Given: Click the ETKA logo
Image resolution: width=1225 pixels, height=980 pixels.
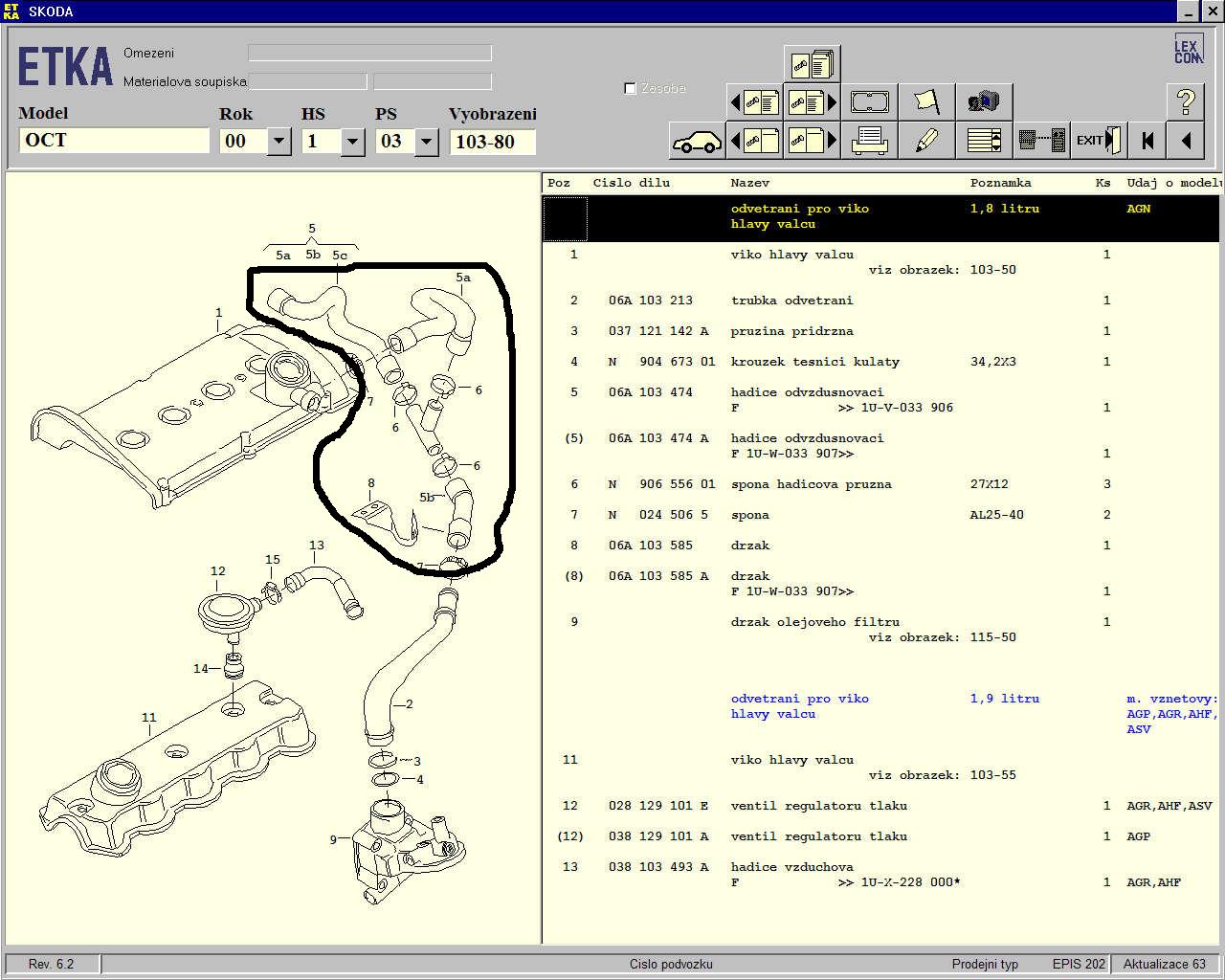Looking at the screenshot, I should 65,67.
